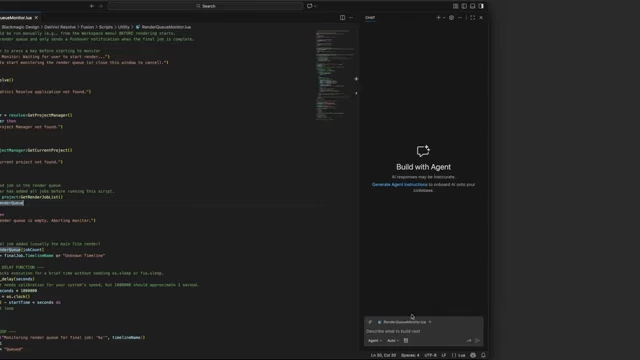The height and width of the screenshot is (360, 640).
Task: Remove attached RenderQueueMonitor.lua context chip
Action: [430, 322]
